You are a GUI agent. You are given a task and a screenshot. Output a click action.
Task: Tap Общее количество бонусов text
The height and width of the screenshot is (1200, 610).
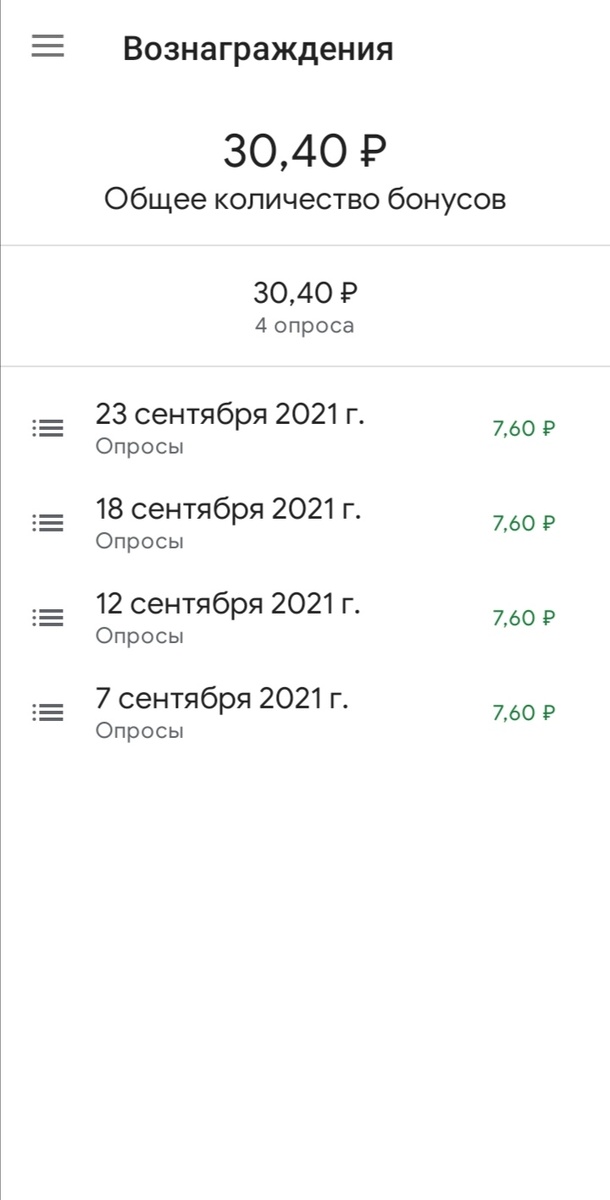point(305,198)
